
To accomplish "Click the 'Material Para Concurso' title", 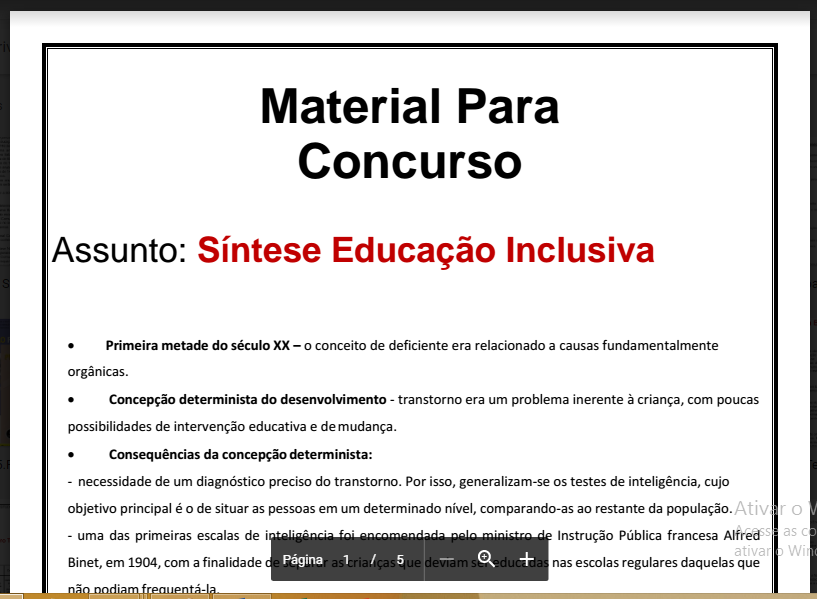I will (409, 134).
